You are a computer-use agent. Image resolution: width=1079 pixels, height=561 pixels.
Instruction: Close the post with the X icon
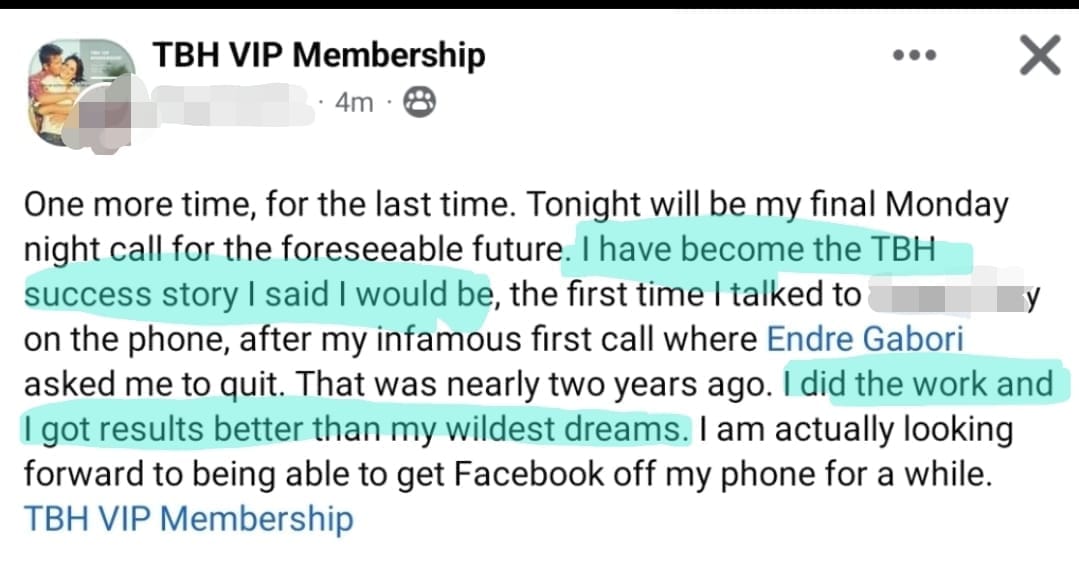1040,56
